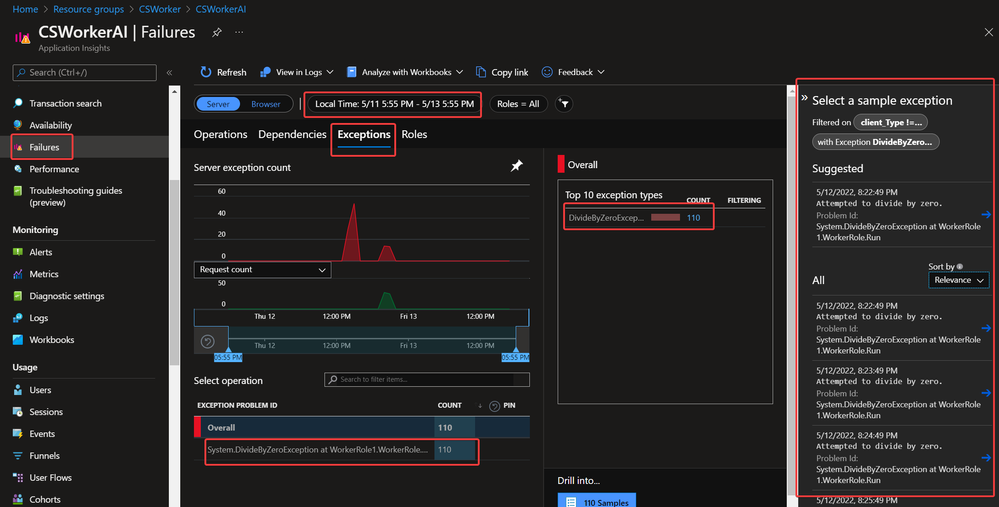Reset the time range brush selection
Screen dimensions: 999x507
208,341
